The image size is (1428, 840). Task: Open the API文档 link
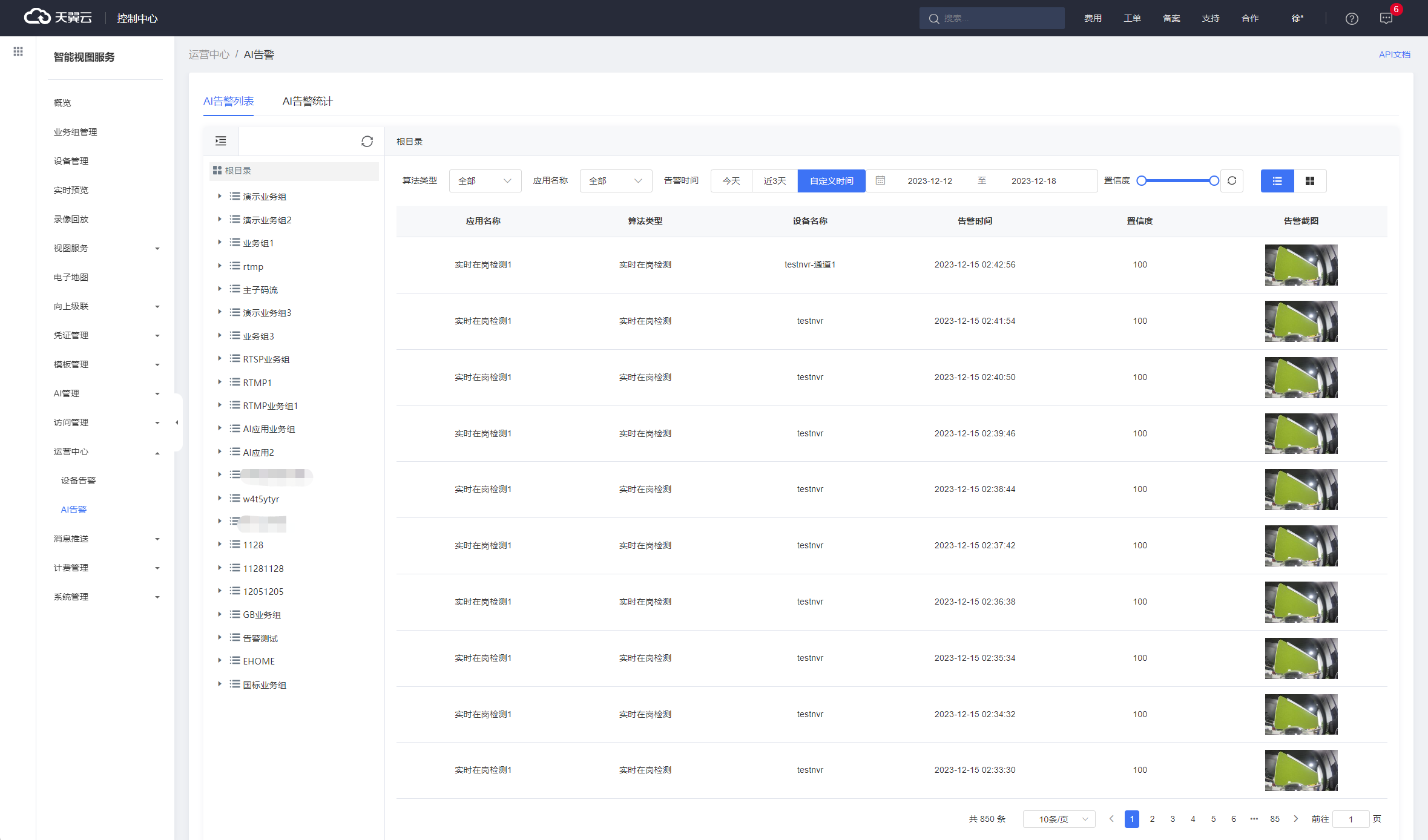point(1394,54)
